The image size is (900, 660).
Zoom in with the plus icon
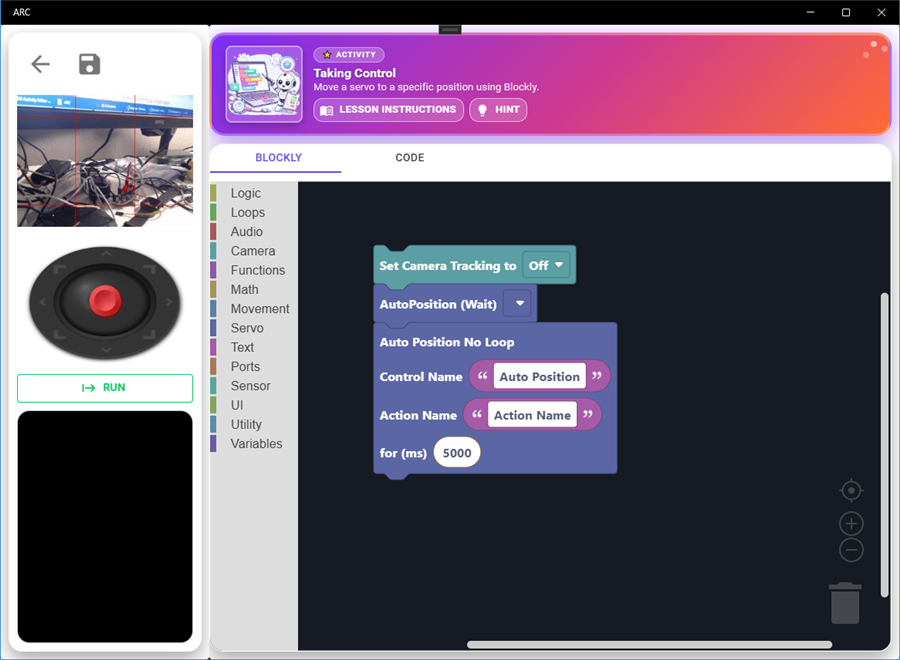point(851,523)
